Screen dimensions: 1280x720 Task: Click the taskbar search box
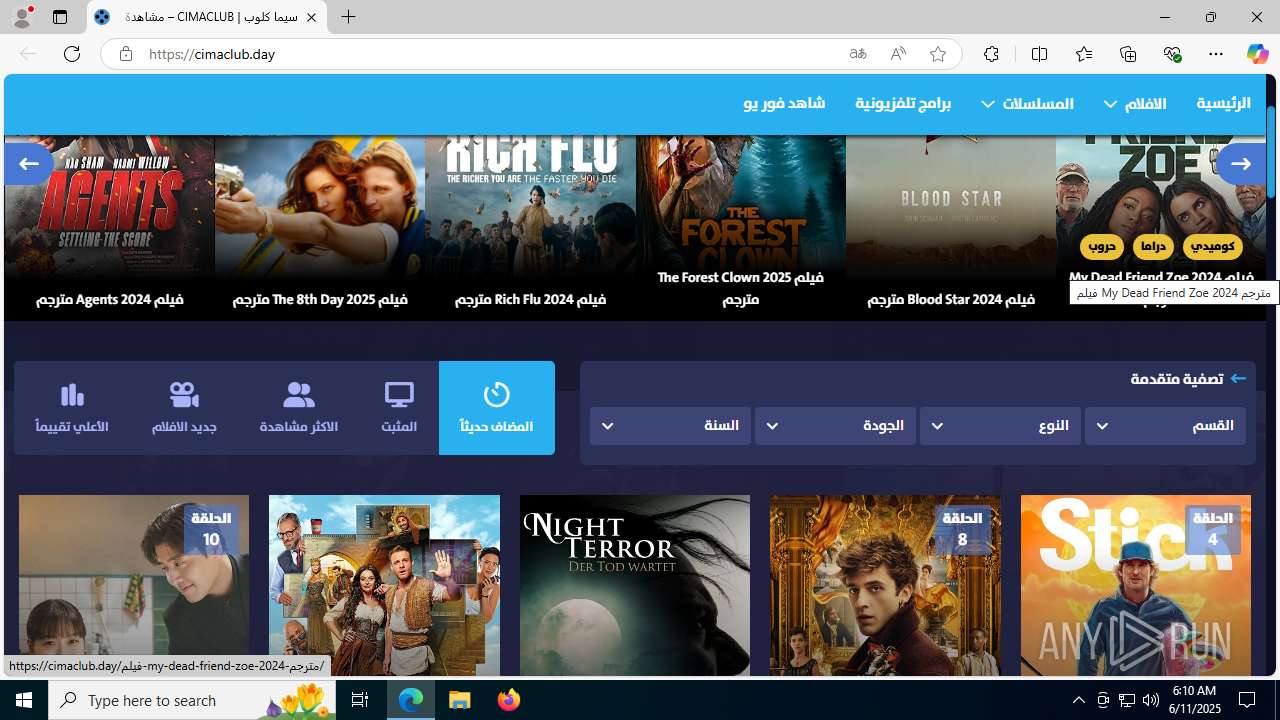pyautogui.click(x=192, y=700)
